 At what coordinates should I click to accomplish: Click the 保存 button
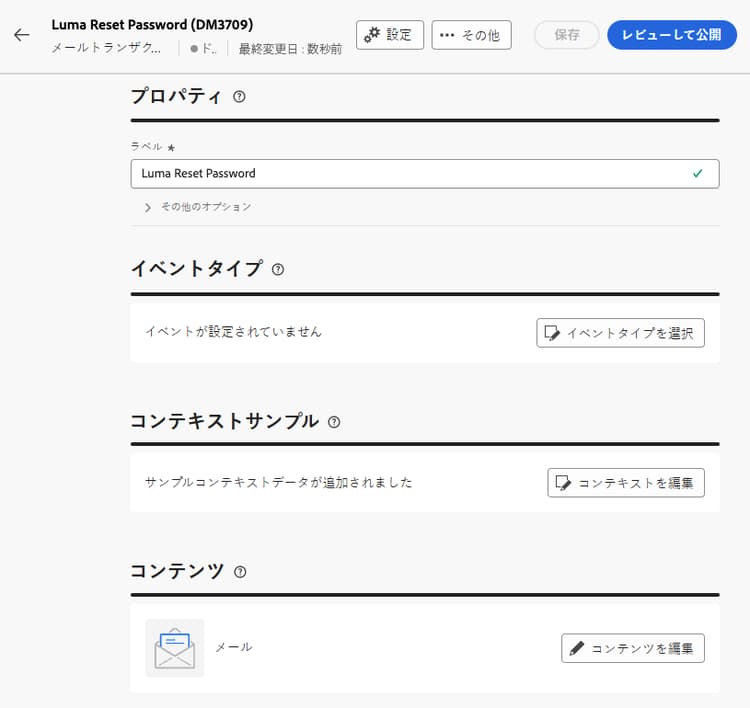point(567,35)
